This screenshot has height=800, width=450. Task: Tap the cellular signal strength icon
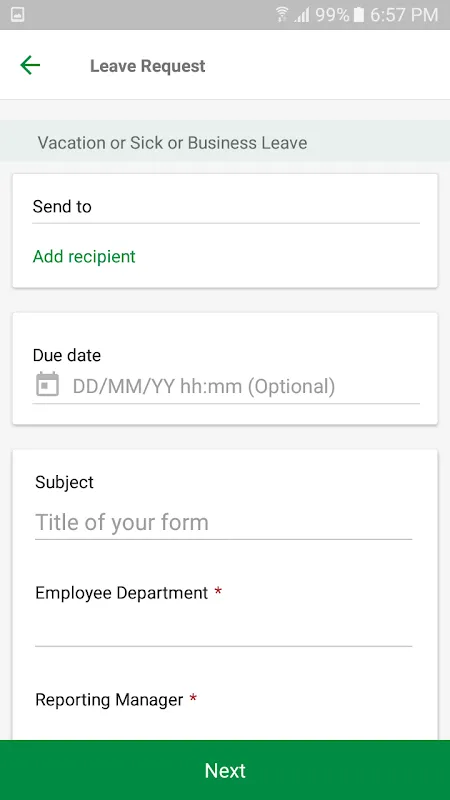click(x=302, y=15)
